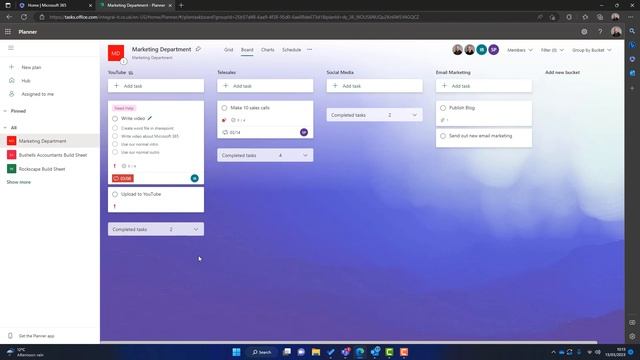The height and width of the screenshot is (360, 640).
Task: Check Use our normal intro item
Action: click(x=115, y=144)
